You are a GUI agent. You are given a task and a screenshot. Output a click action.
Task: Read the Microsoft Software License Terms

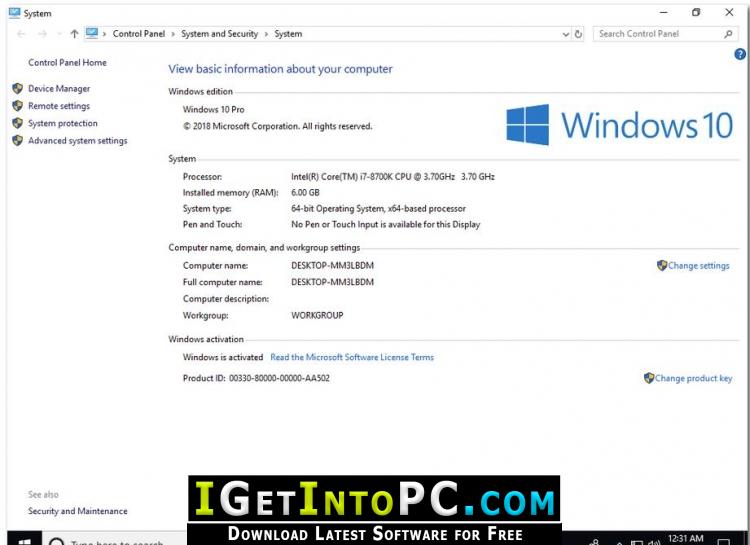[352, 357]
